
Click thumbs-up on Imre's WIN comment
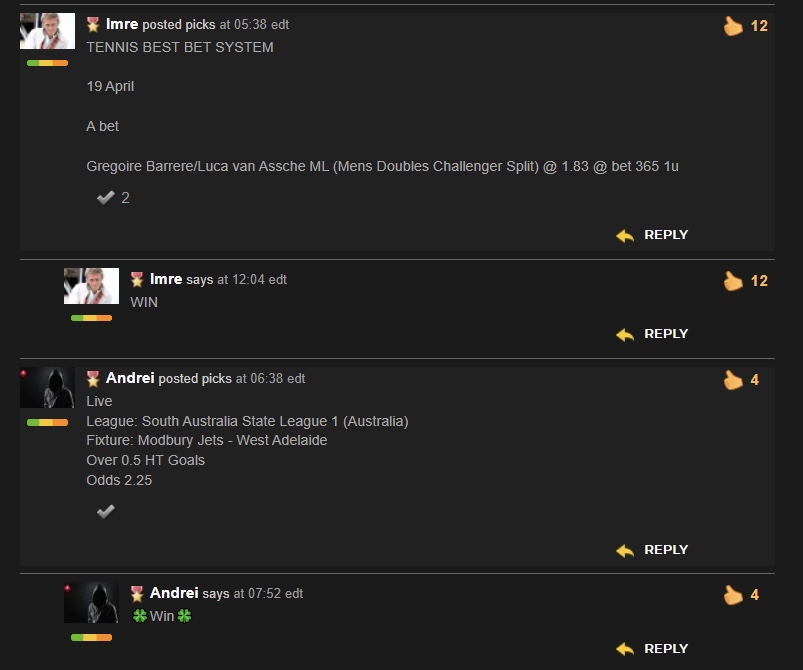[733, 281]
